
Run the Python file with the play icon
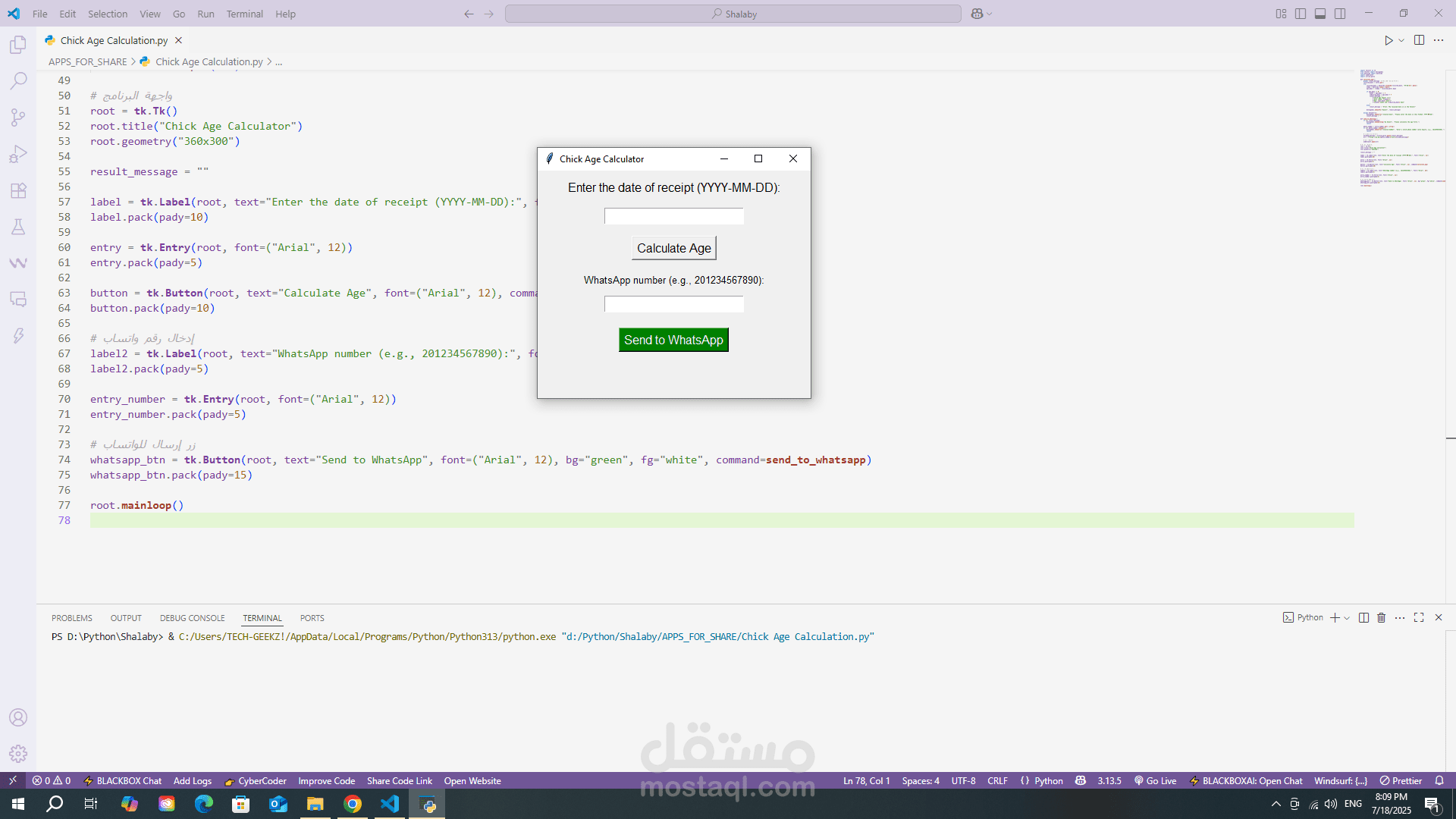click(1389, 40)
